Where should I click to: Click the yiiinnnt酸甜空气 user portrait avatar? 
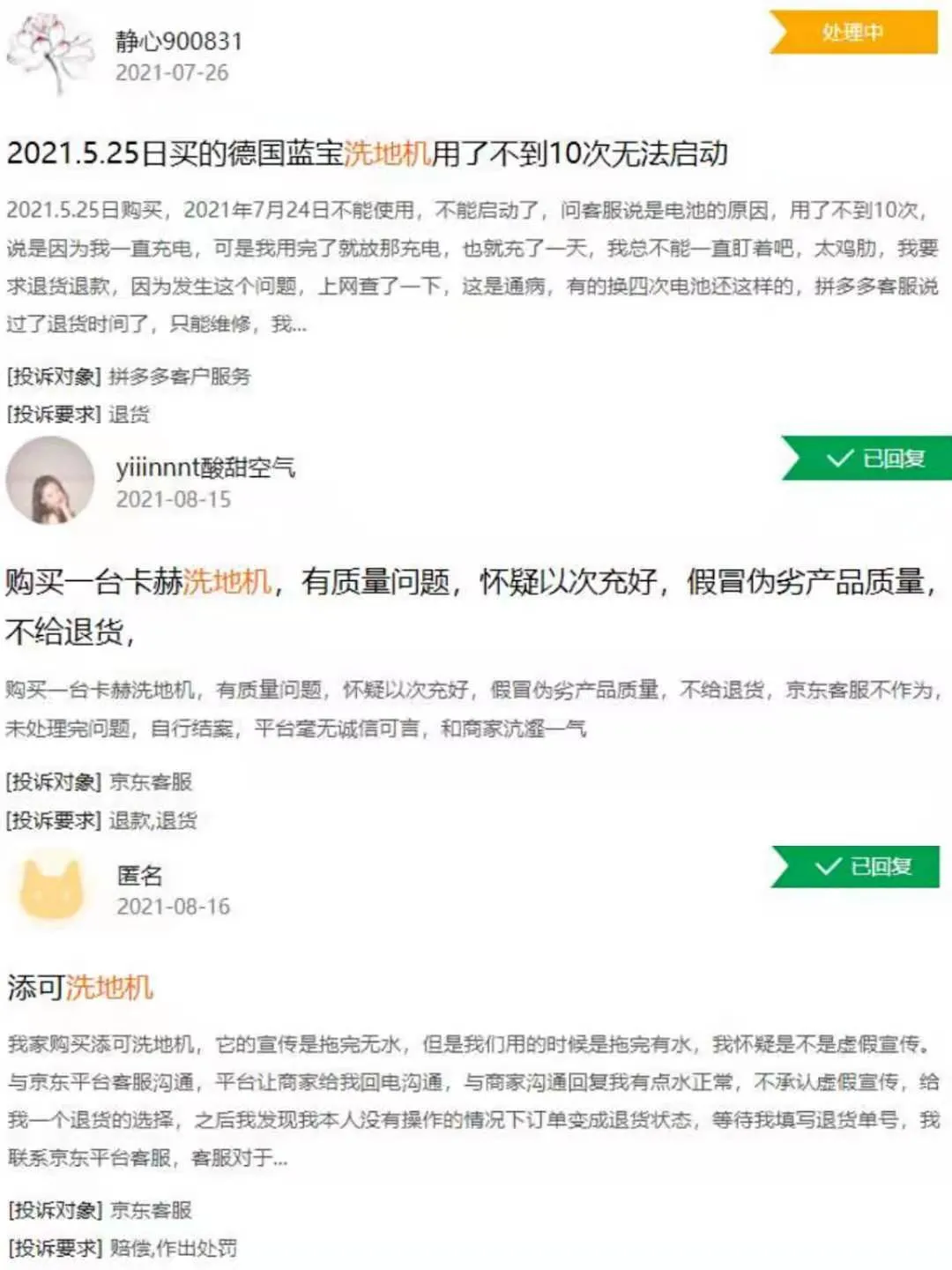tap(50, 480)
